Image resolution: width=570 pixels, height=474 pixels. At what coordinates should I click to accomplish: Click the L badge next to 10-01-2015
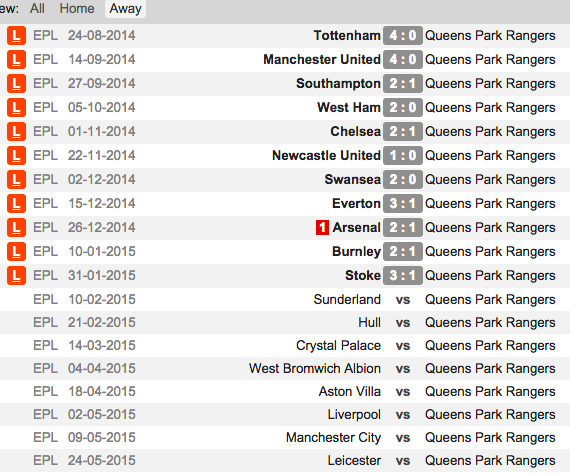tap(16, 252)
